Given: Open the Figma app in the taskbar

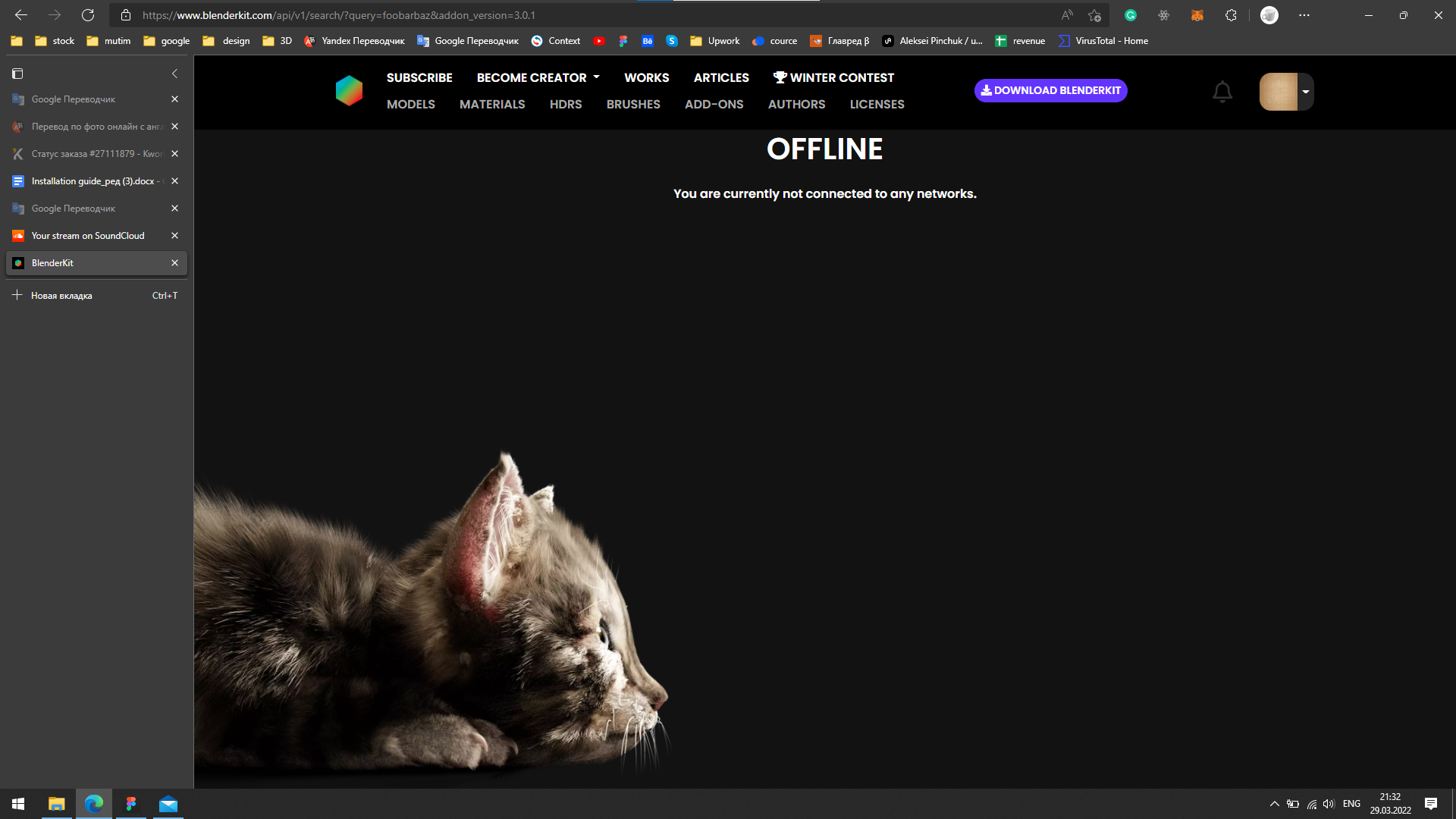Looking at the screenshot, I should (131, 804).
